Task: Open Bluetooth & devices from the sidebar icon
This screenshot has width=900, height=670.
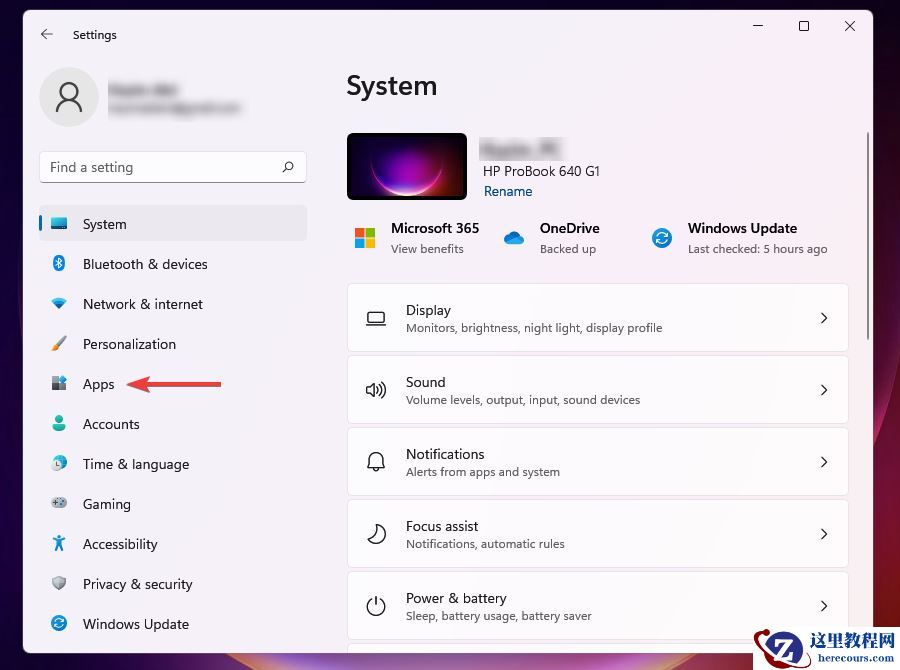Action: (59, 264)
